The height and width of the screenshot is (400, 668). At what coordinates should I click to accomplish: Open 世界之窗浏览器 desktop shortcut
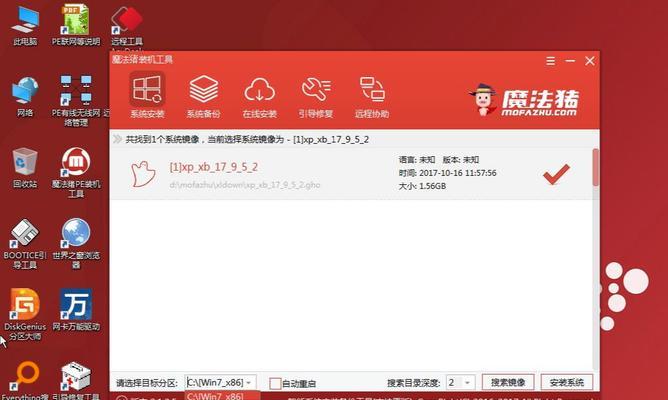coord(76,244)
